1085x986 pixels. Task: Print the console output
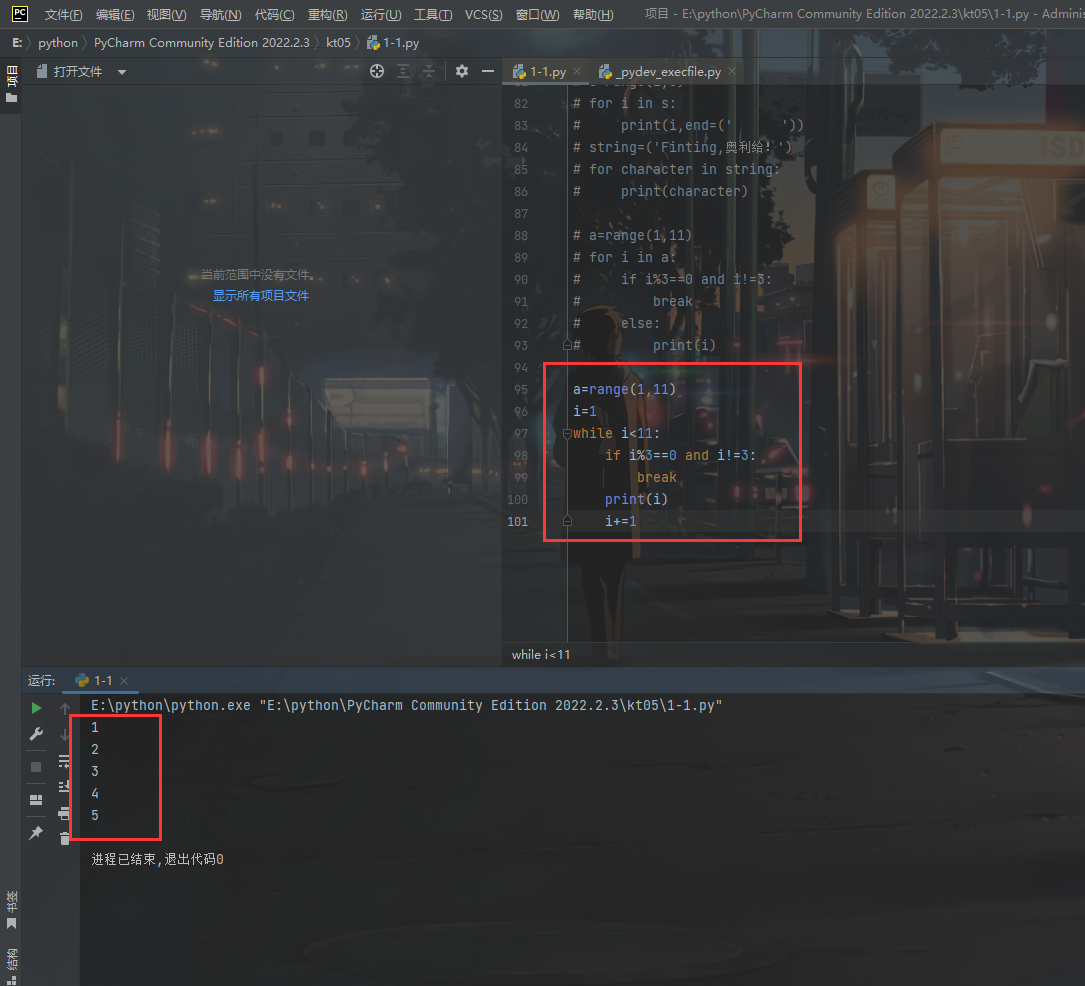[64, 813]
